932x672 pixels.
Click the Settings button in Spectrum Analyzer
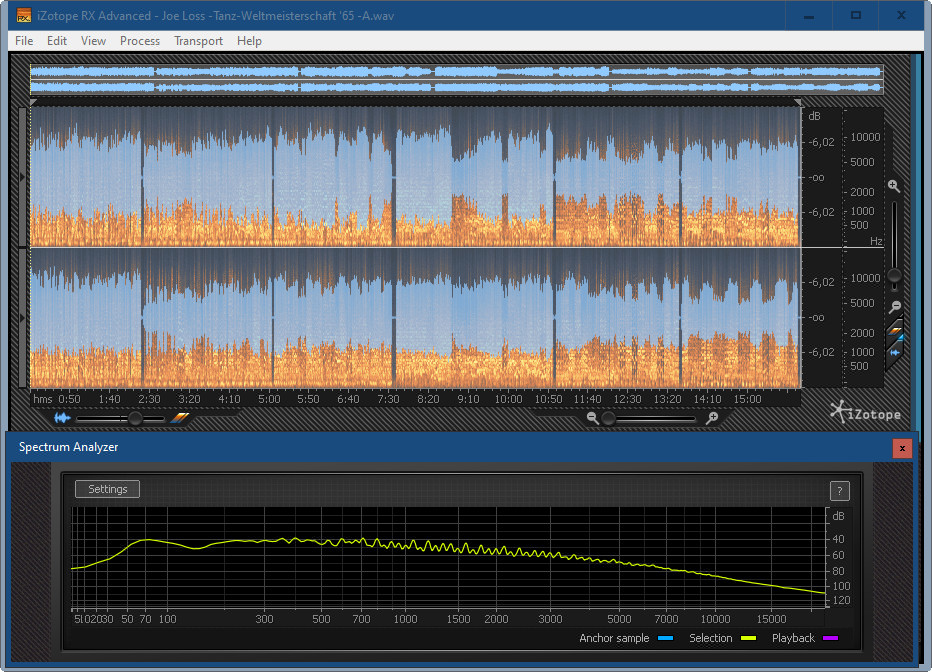pyautogui.click(x=107, y=489)
